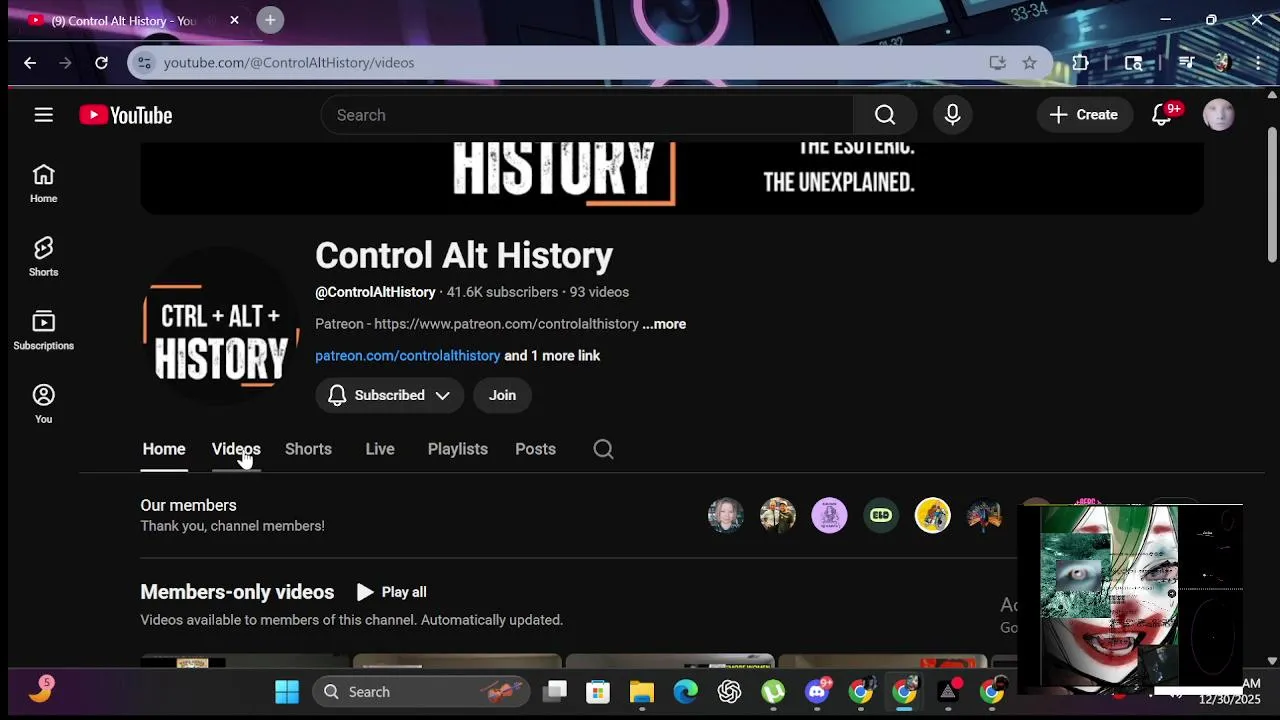
Task: Open Members-only videos section title
Action: tap(237, 592)
